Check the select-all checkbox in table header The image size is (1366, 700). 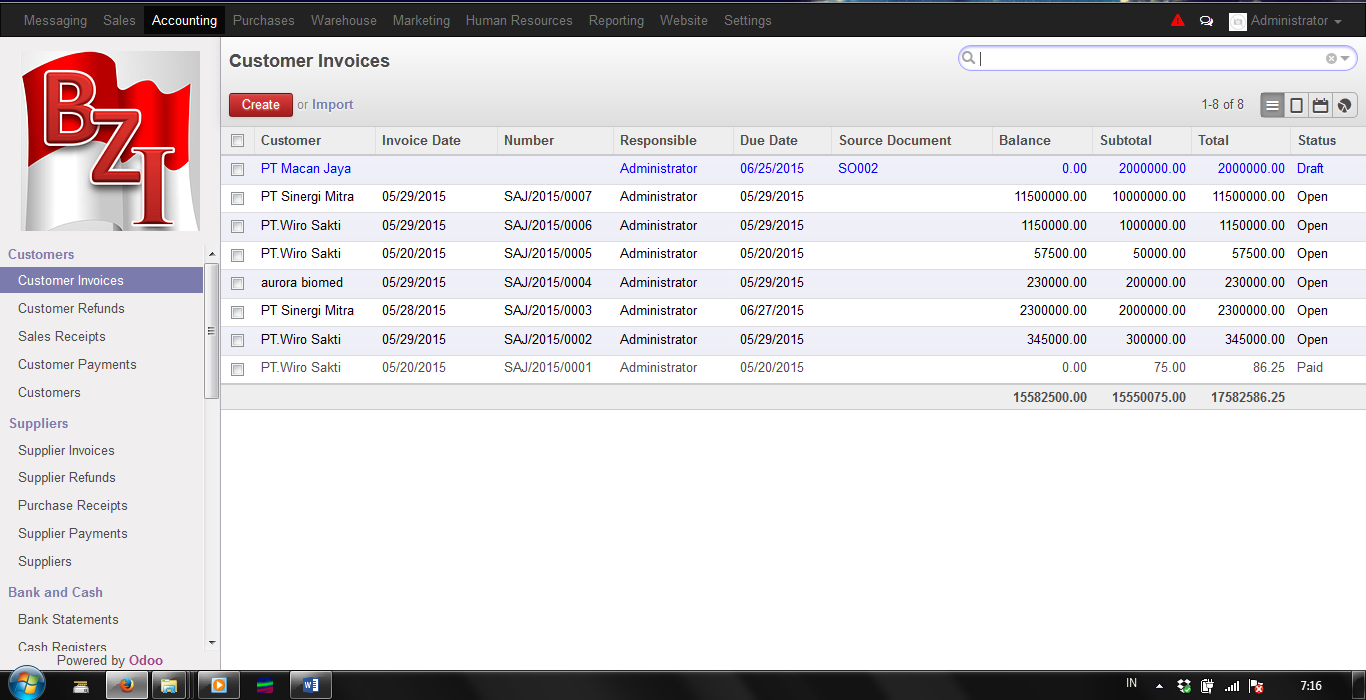click(x=237, y=140)
